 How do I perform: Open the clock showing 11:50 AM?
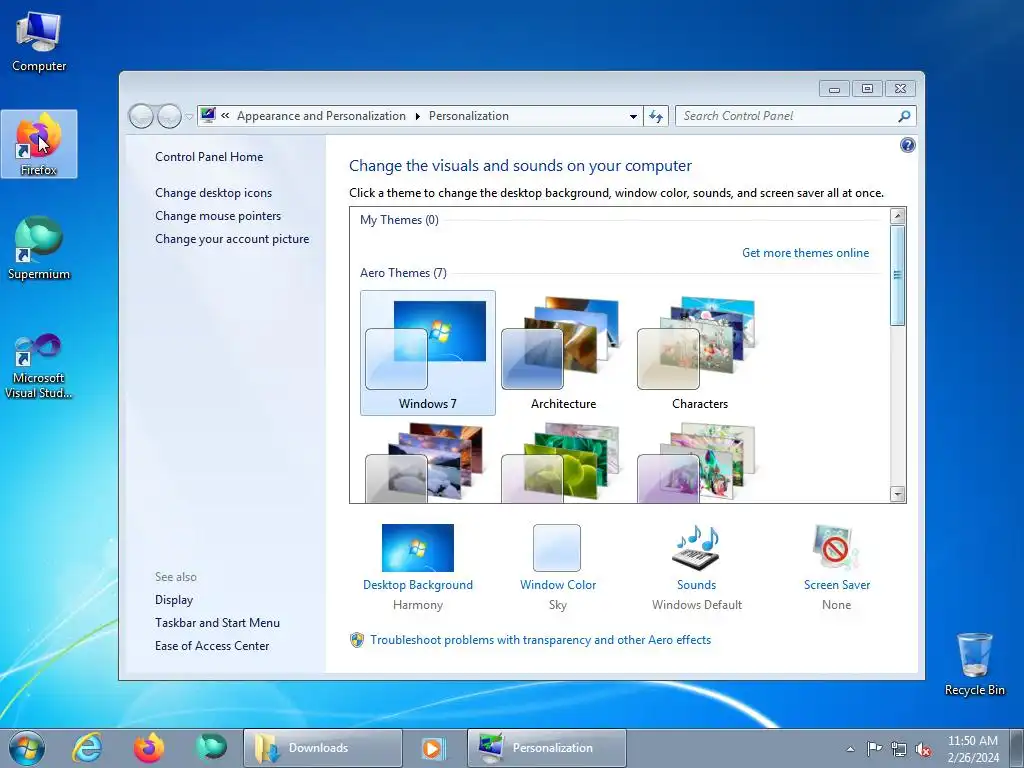(972, 748)
